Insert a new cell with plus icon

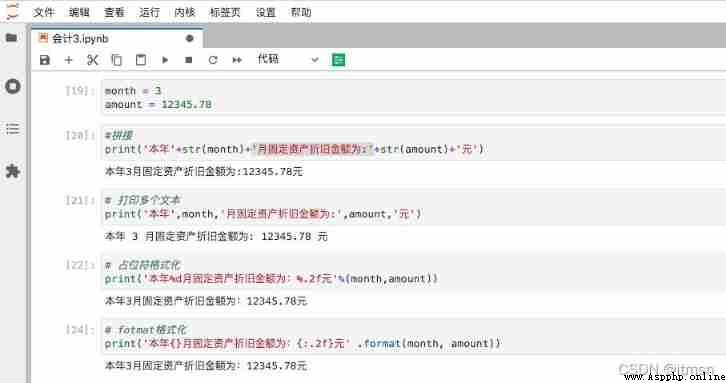pyautogui.click(x=69, y=60)
